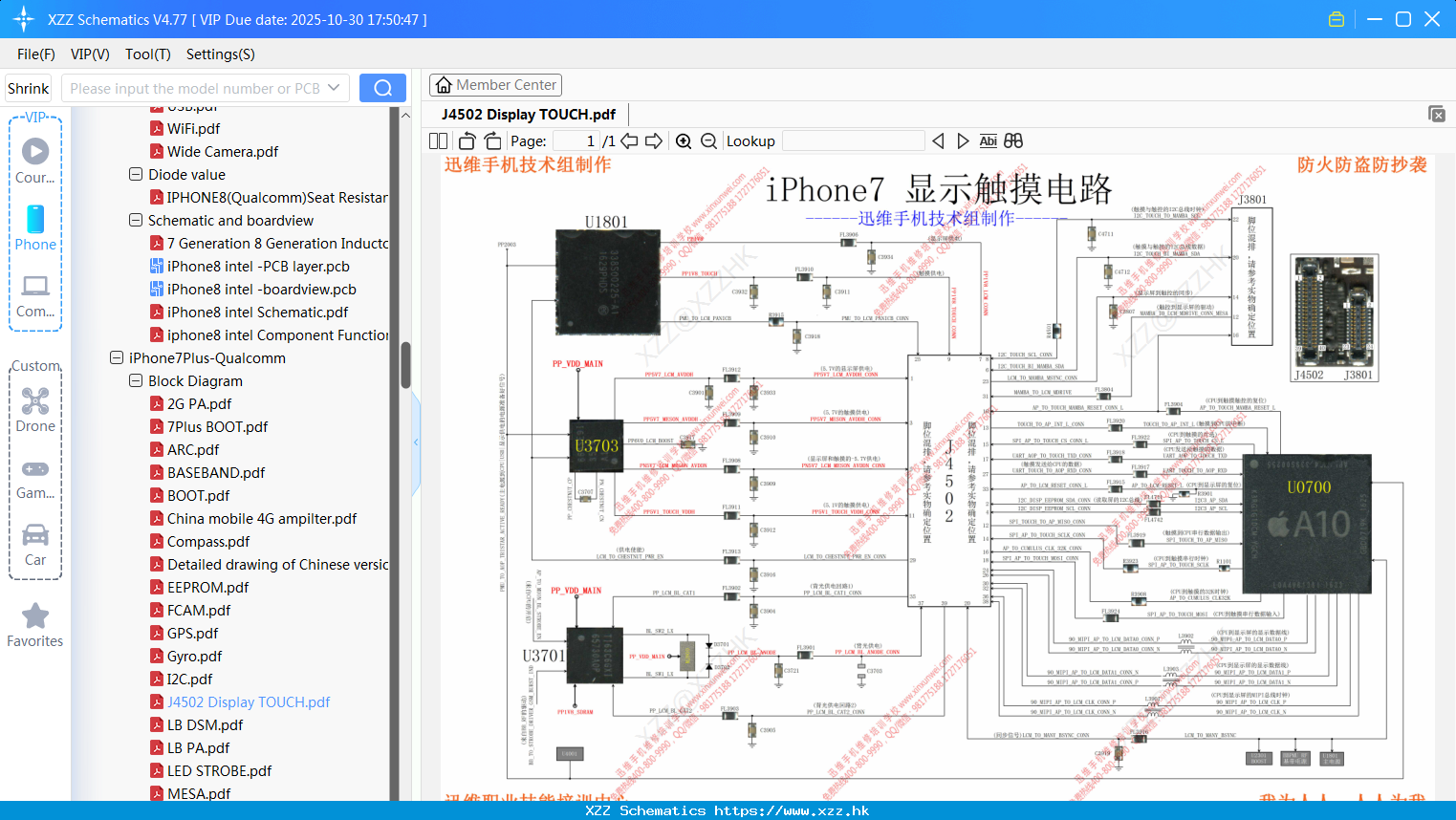Open the File(F) menu
1456x820 pixels.
tap(36, 54)
